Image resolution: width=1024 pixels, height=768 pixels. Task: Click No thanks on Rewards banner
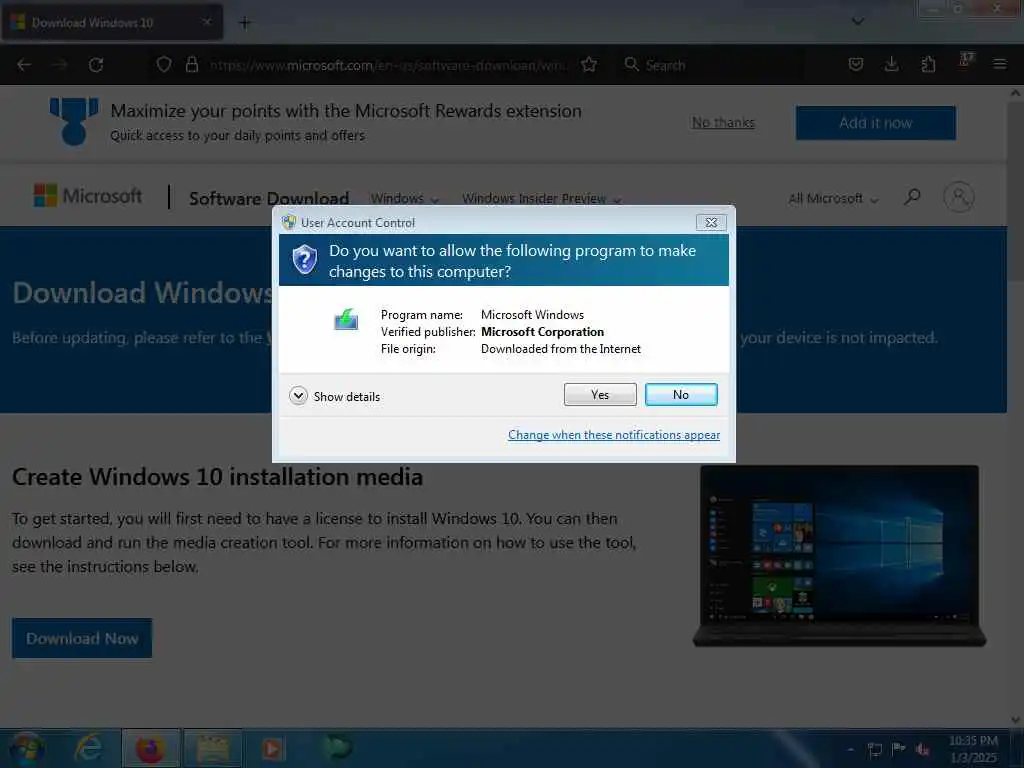coord(723,123)
